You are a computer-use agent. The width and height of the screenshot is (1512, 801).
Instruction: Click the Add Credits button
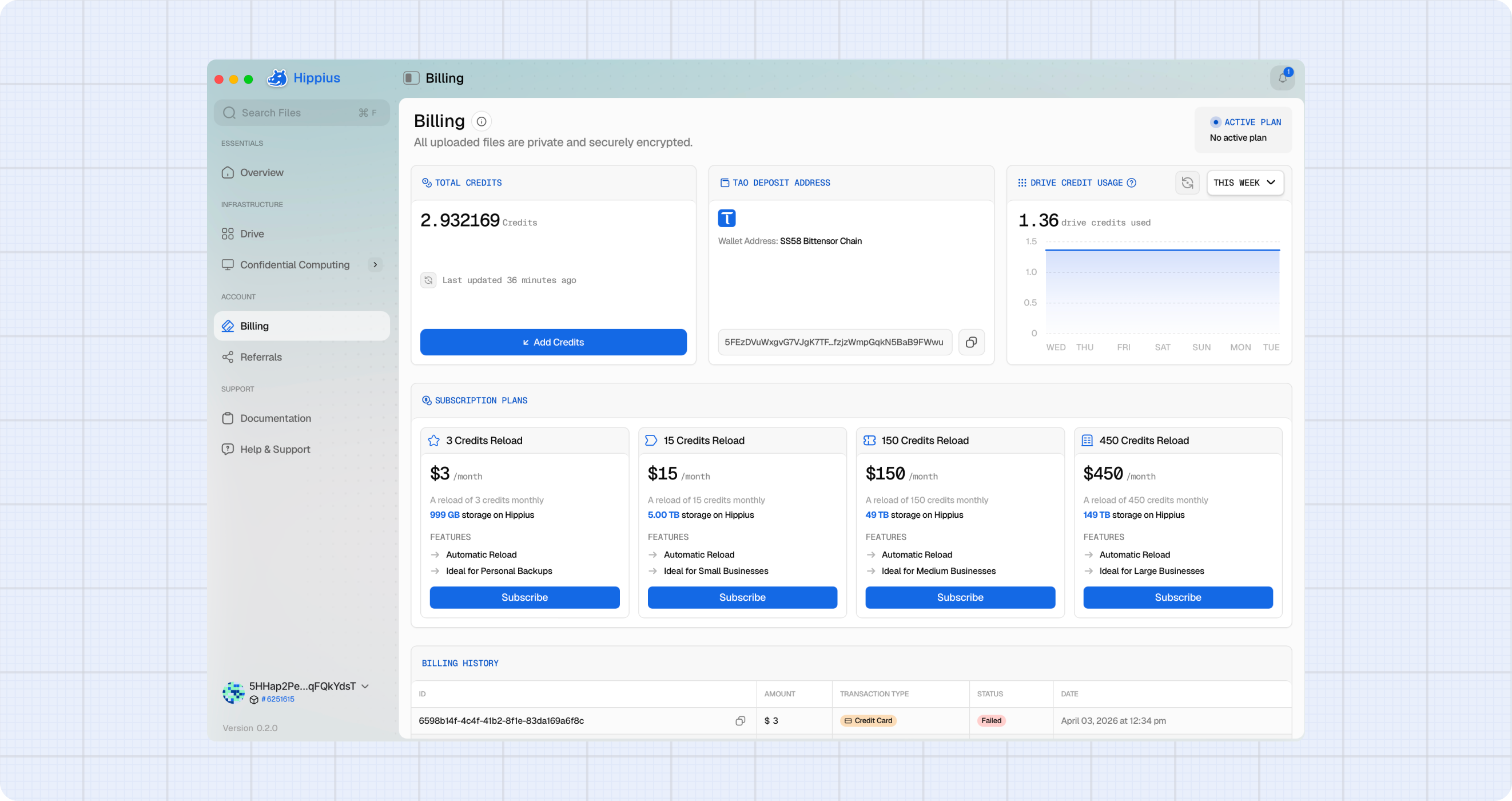pos(554,342)
